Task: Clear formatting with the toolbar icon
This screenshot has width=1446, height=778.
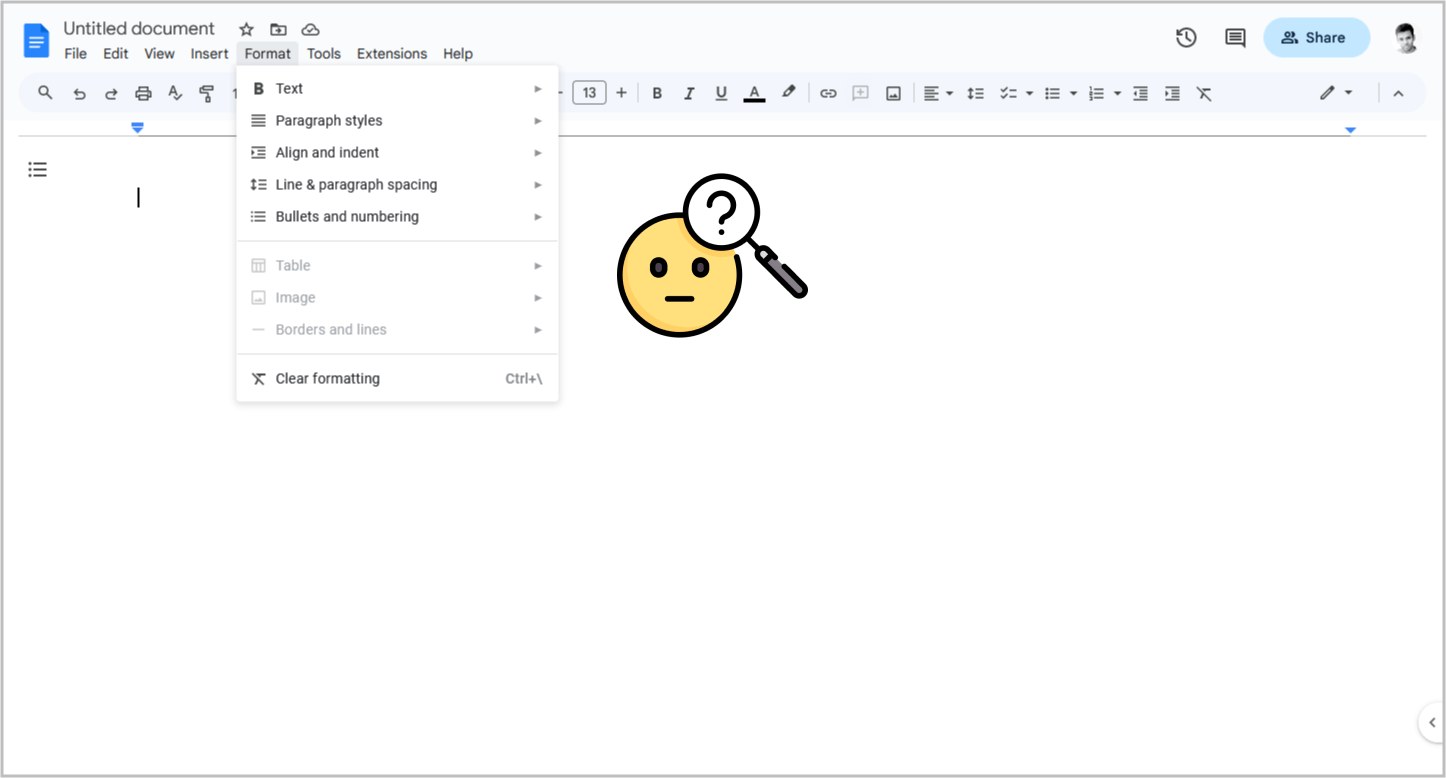Action: click(x=1204, y=92)
